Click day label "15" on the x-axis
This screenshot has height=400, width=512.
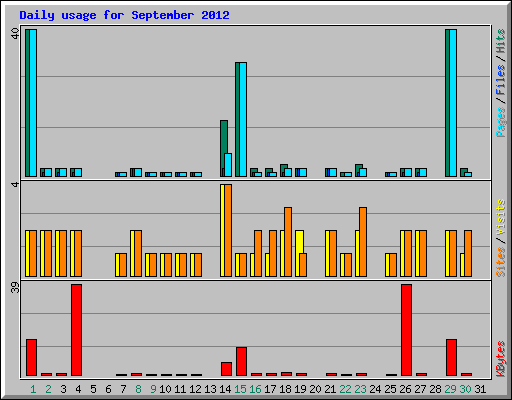(240, 389)
